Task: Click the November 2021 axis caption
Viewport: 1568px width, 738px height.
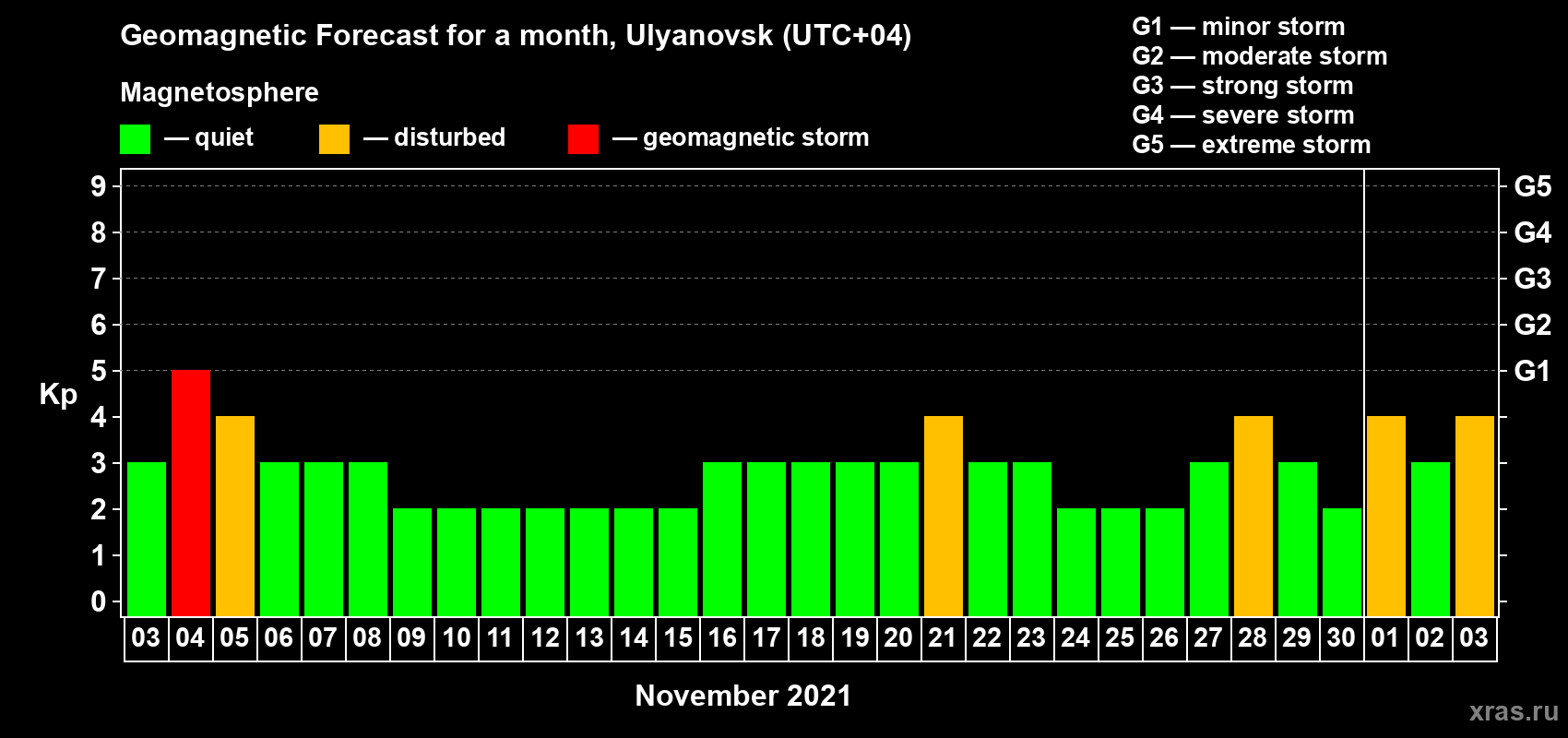Action: coord(743,696)
